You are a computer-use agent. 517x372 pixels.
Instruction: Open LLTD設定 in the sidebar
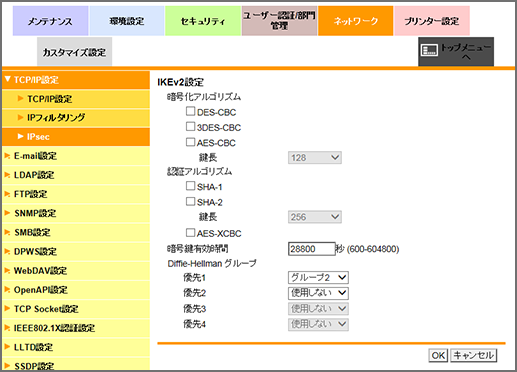(76, 347)
